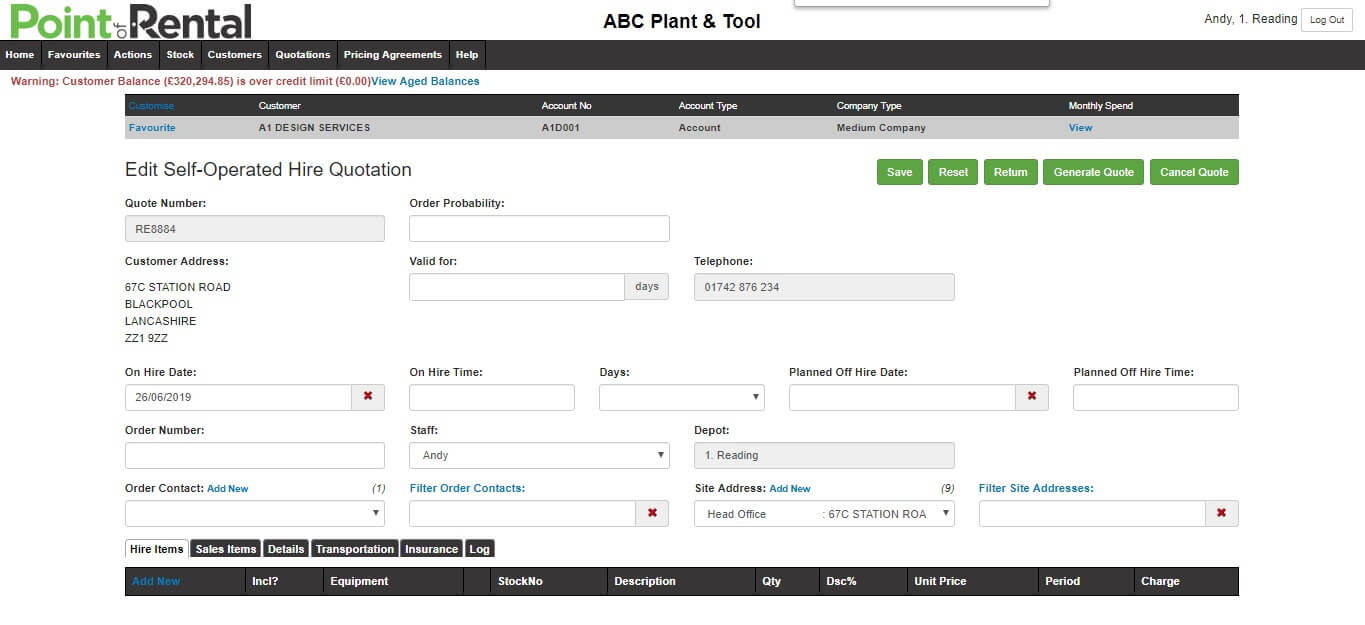Screen dimensions: 1365x625
Task: Click the View link under Monthly Spend
Action: (1081, 128)
